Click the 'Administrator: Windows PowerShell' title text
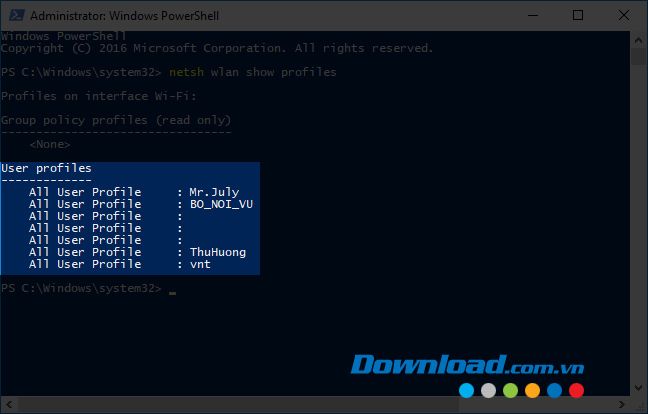 (x=124, y=16)
